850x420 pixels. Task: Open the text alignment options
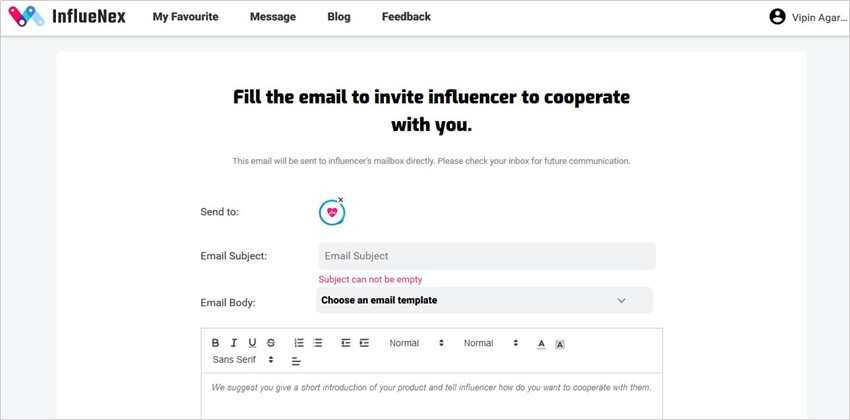click(296, 361)
